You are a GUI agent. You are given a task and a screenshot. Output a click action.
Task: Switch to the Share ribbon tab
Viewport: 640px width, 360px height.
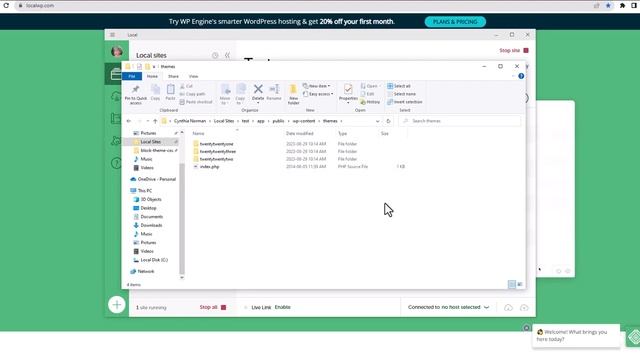click(x=173, y=76)
